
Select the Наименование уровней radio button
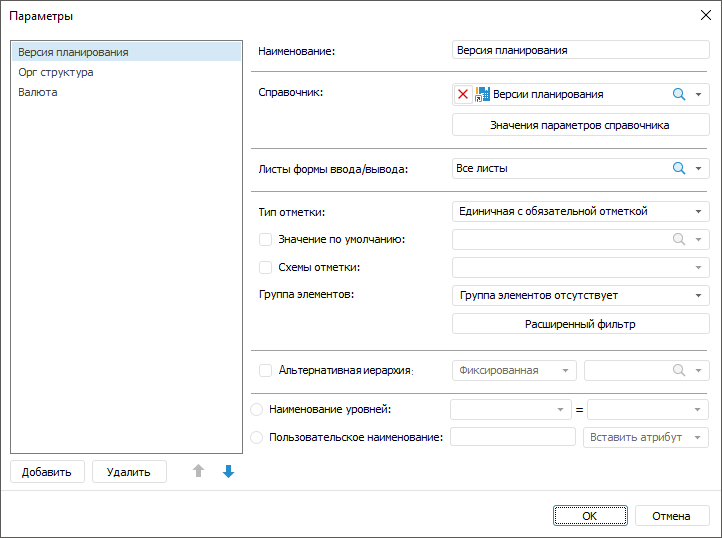[x=257, y=409]
